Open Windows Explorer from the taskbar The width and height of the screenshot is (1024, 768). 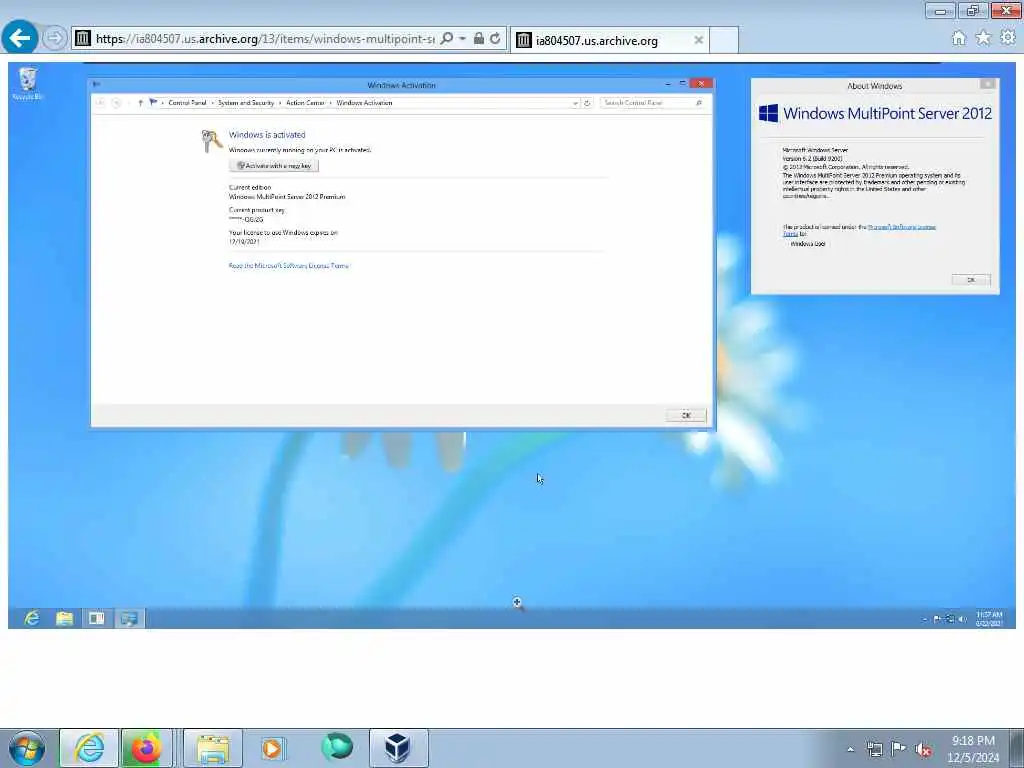[x=213, y=748]
